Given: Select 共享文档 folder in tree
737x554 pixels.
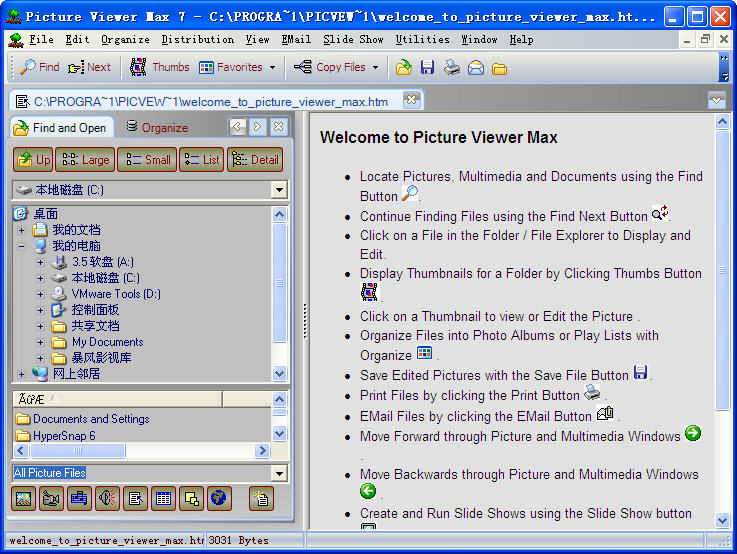Looking at the screenshot, I should click(95, 326).
